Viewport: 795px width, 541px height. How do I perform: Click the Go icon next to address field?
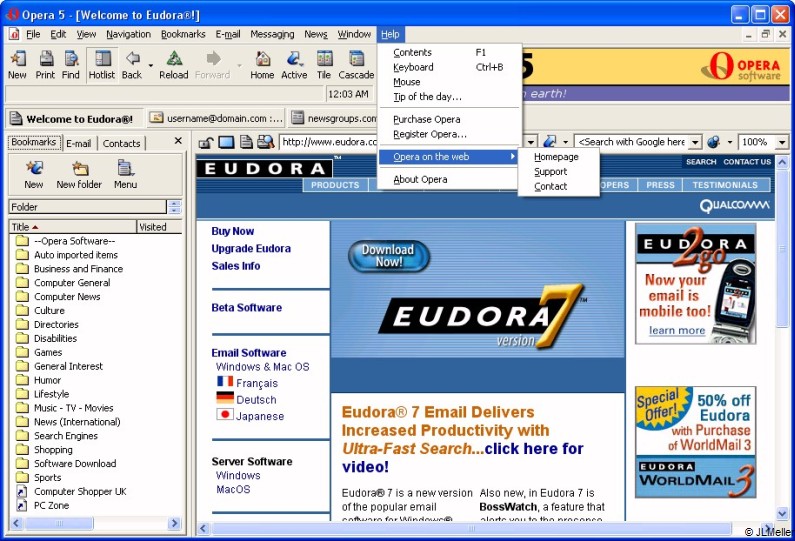pos(550,142)
